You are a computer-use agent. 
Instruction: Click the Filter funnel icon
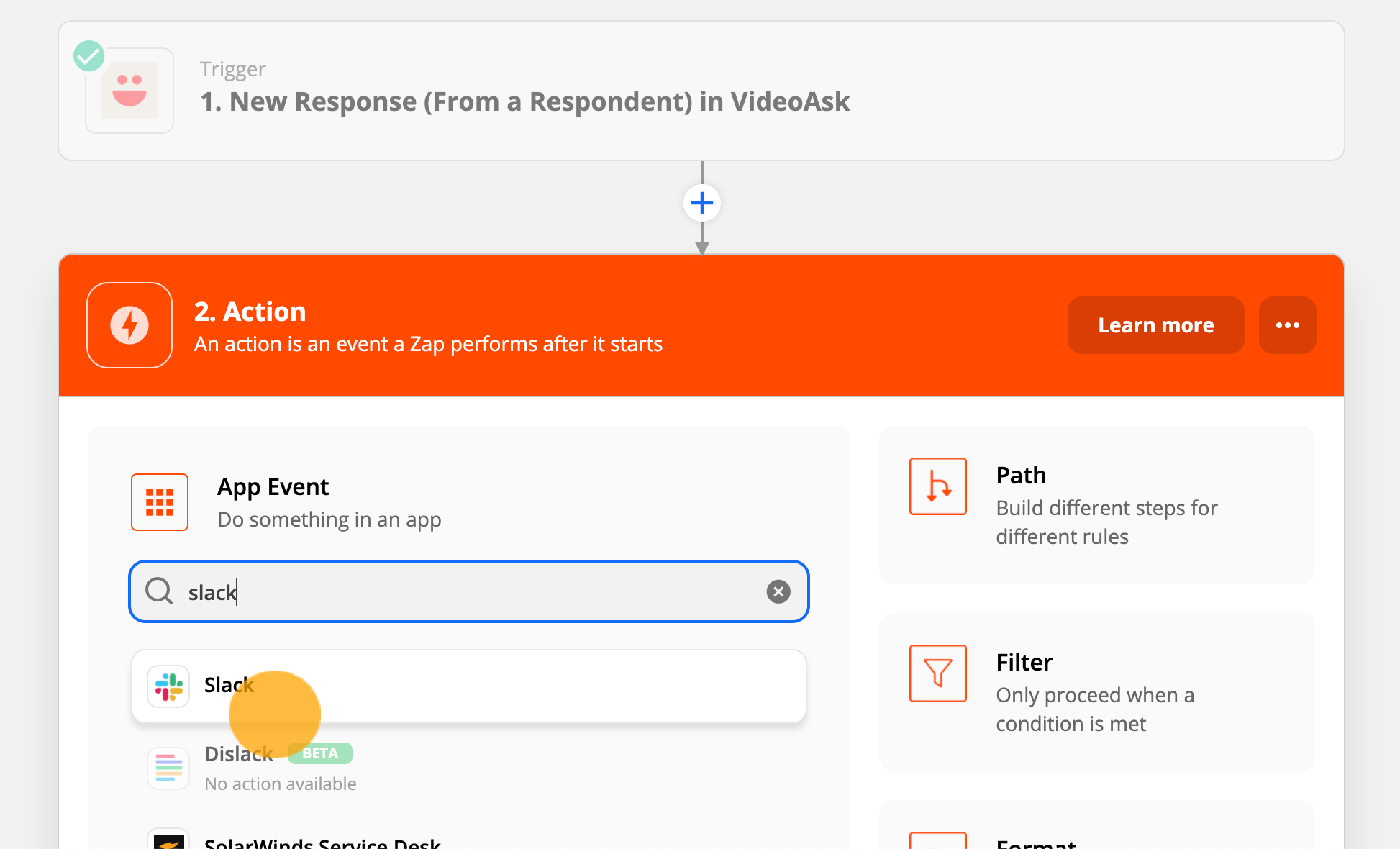(938, 673)
